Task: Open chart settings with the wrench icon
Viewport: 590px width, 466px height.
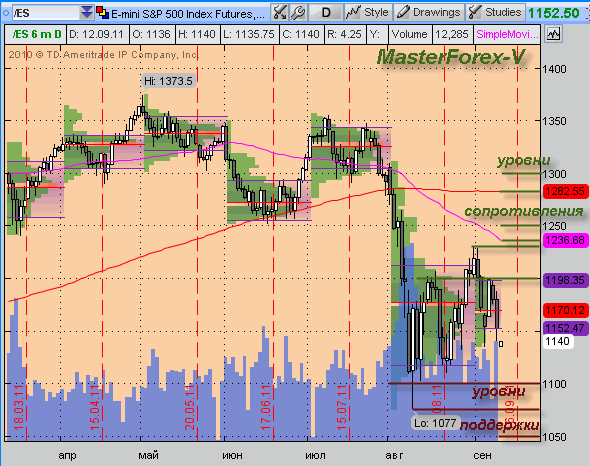Action: (298, 13)
